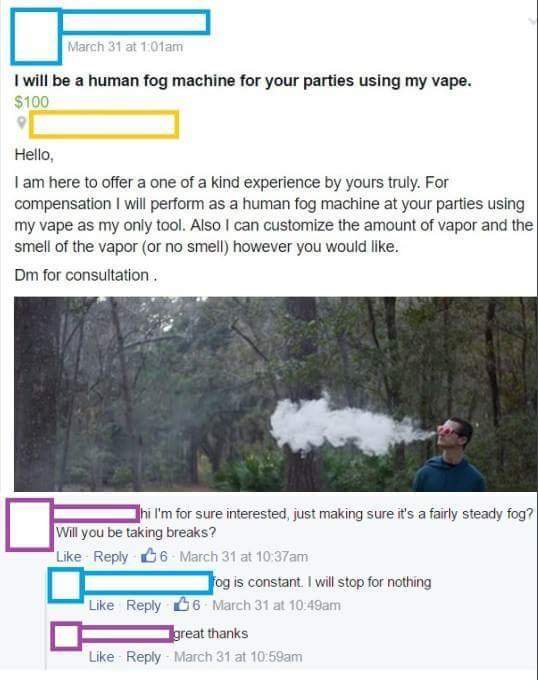Viewport: 538px width, 680px height.
Task: Click the March 31 at 10:49am timestamp
Action: coord(276,605)
